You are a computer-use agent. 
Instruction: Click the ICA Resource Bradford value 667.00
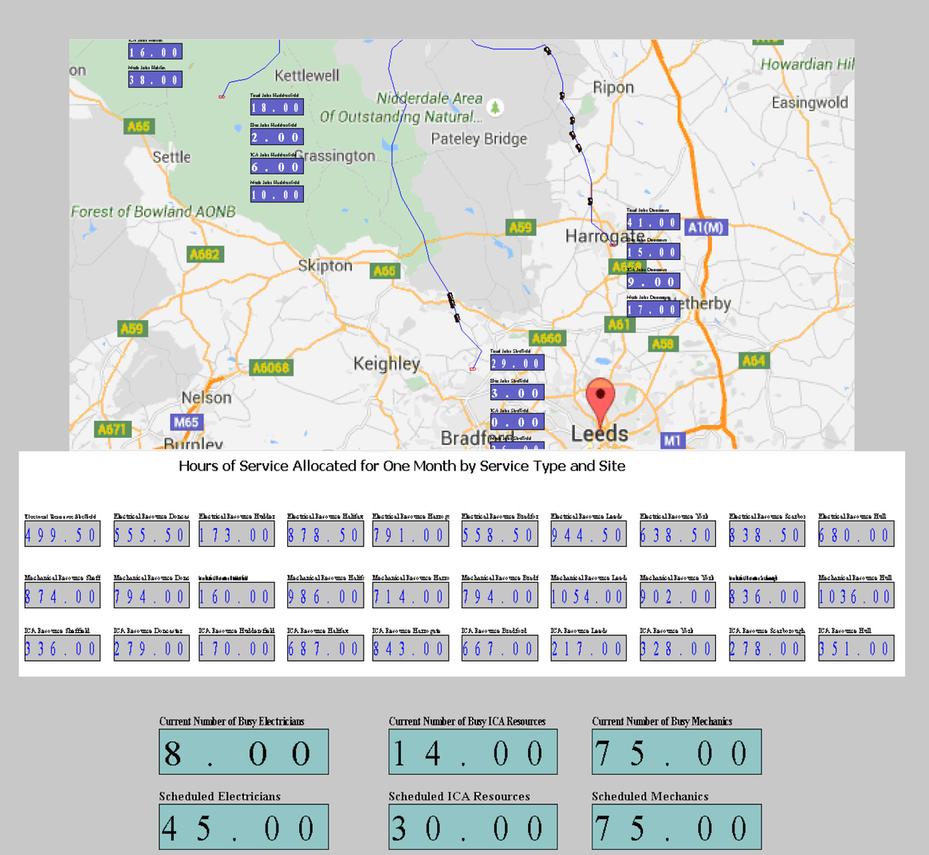[499, 648]
